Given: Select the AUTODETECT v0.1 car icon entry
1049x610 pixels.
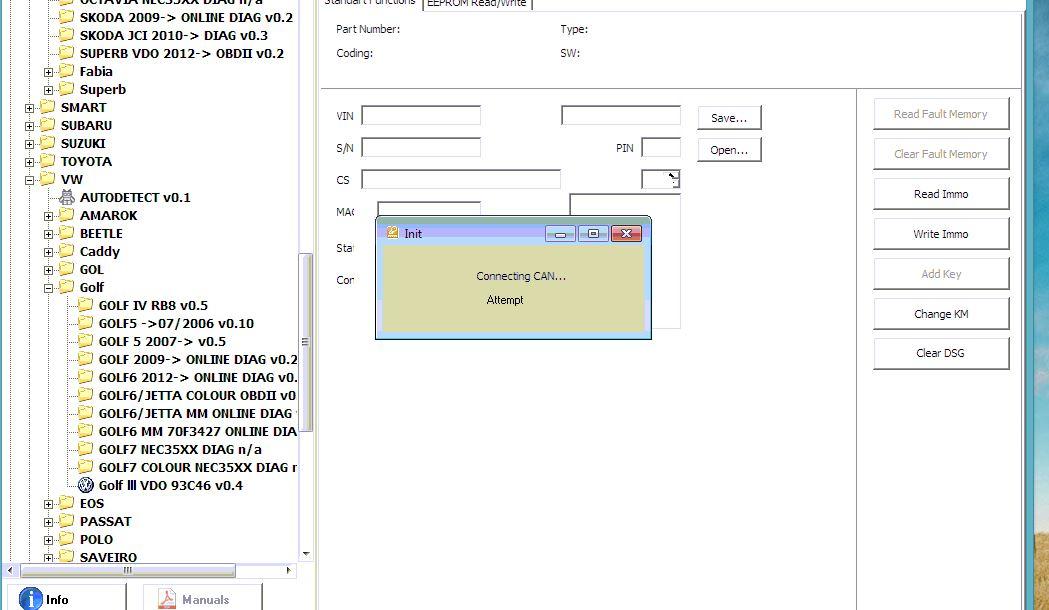Looking at the screenshot, I should (x=67, y=197).
